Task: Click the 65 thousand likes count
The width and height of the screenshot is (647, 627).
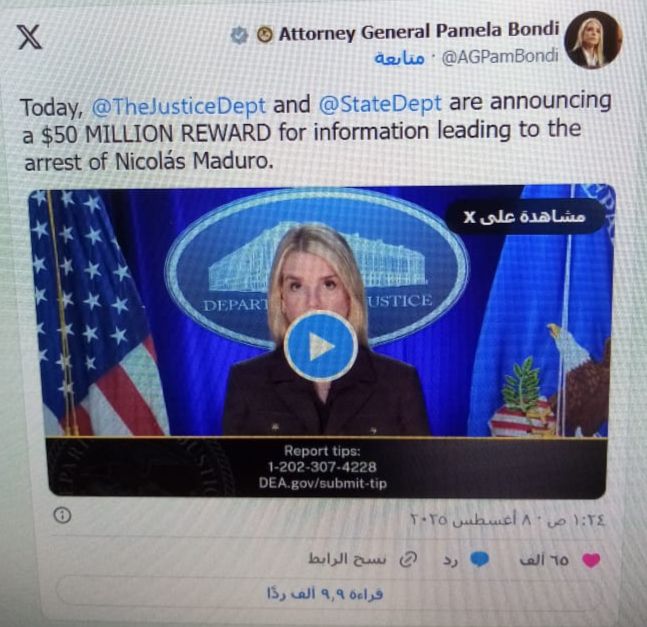Action: pyautogui.click(x=544, y=560)
